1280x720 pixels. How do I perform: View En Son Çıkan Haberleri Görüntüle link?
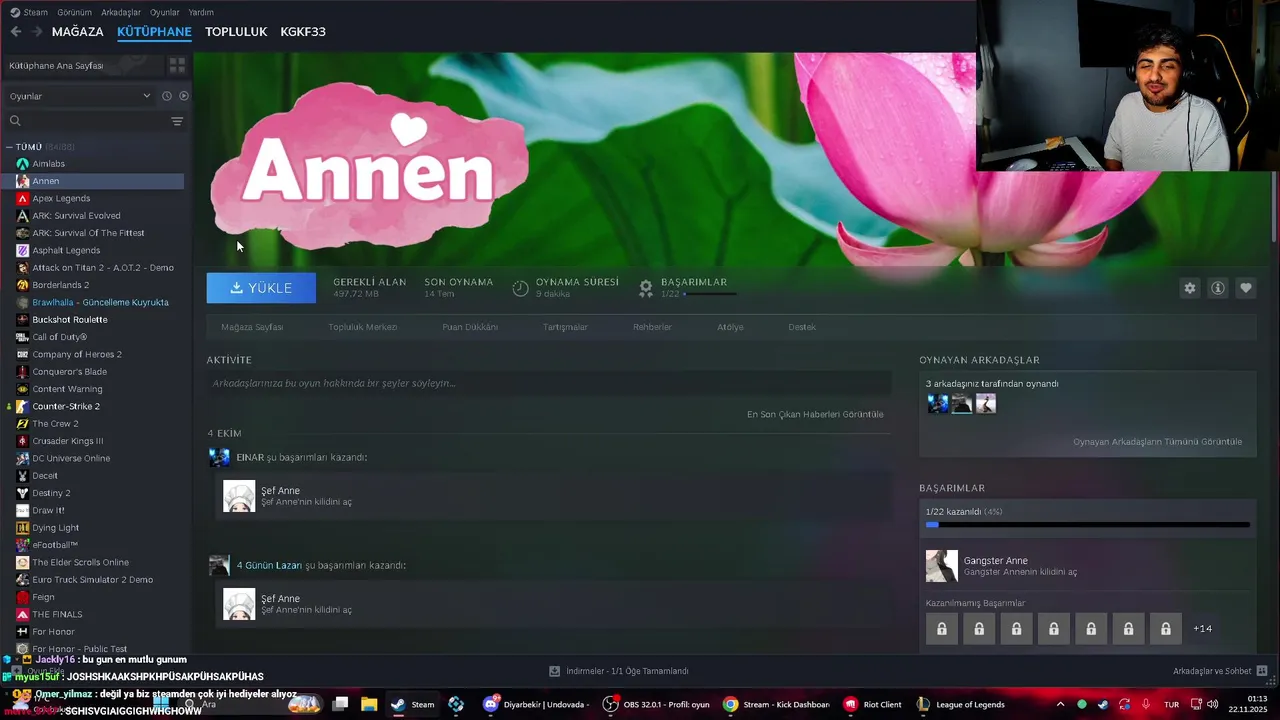[815, 414]
